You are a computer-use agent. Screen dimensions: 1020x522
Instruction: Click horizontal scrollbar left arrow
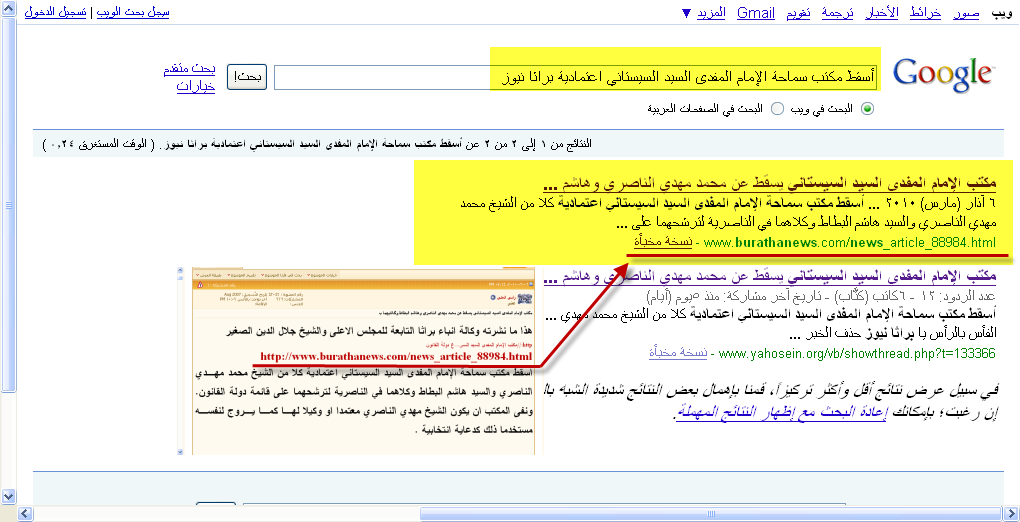click(23, 514)
